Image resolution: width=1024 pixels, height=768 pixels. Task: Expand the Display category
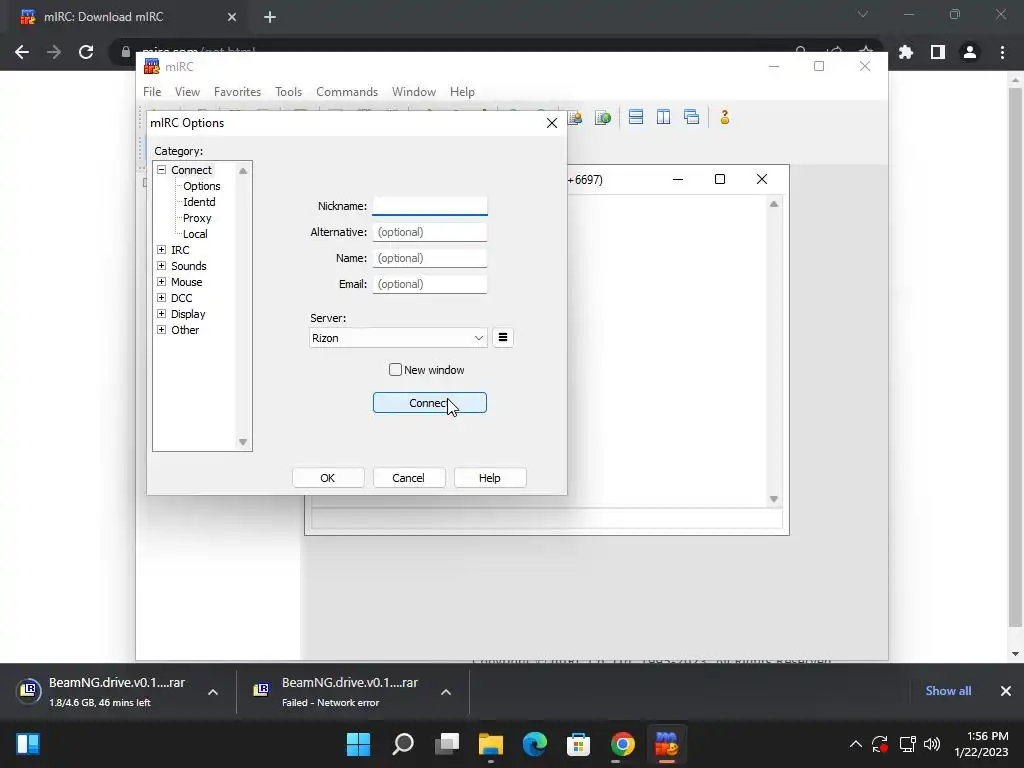pyautogui.click(x=161, y=313)
